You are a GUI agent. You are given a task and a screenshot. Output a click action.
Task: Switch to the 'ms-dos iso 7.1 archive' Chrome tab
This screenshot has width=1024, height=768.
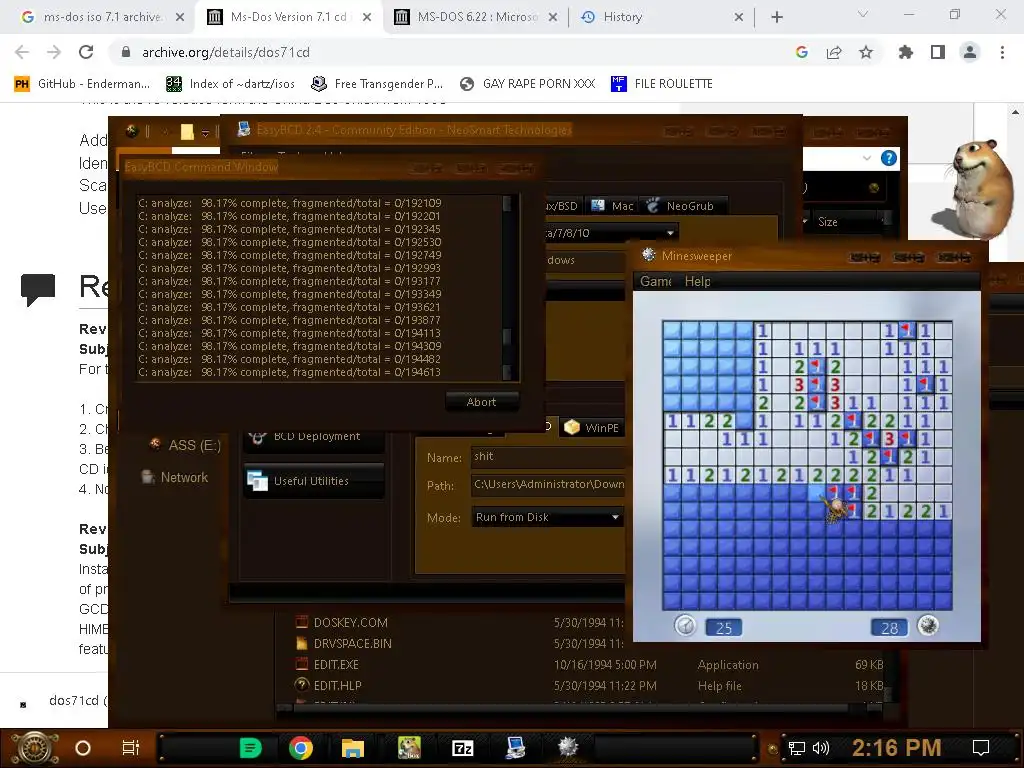pos(101,17)
